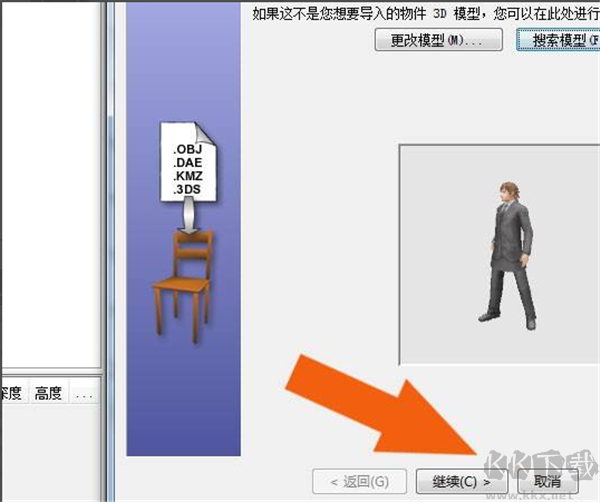Sort by the 深度 column header

click(x=12, y=393)
